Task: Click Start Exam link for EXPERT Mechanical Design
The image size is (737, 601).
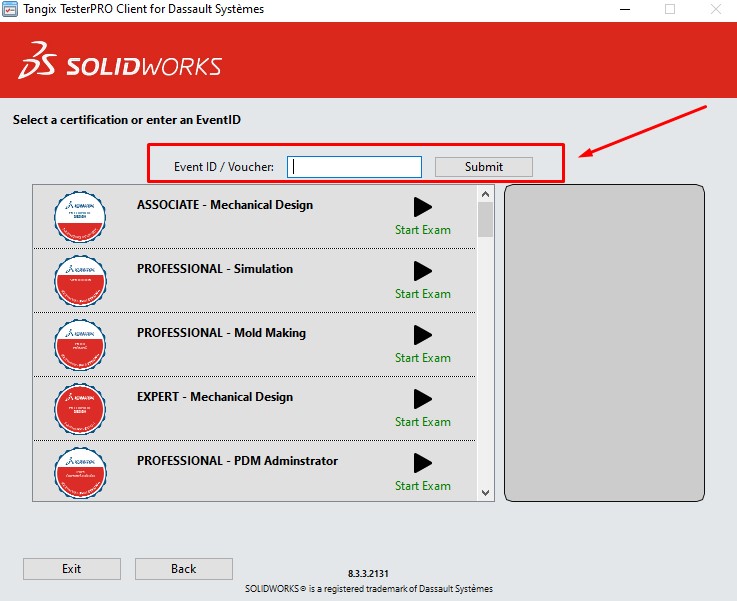Action: click(422, 422)
